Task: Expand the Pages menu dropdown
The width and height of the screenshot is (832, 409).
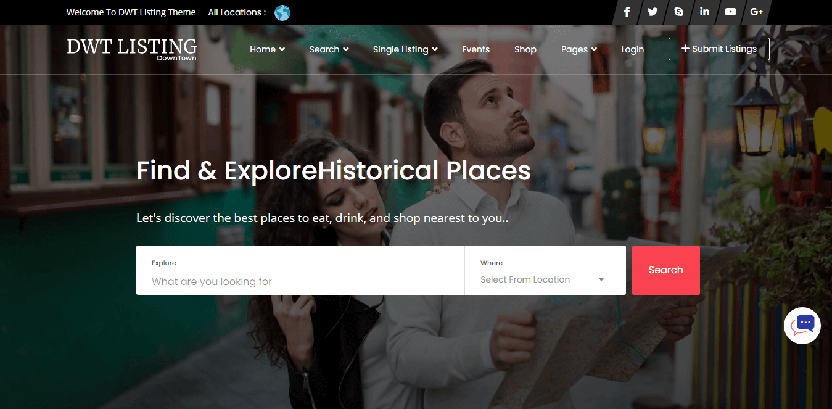Action: 579,49
